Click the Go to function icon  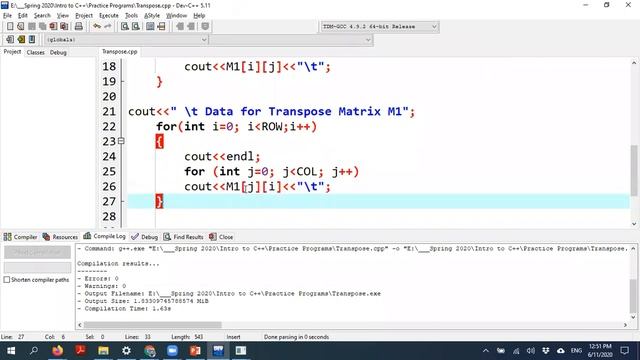tap(150, 27)
